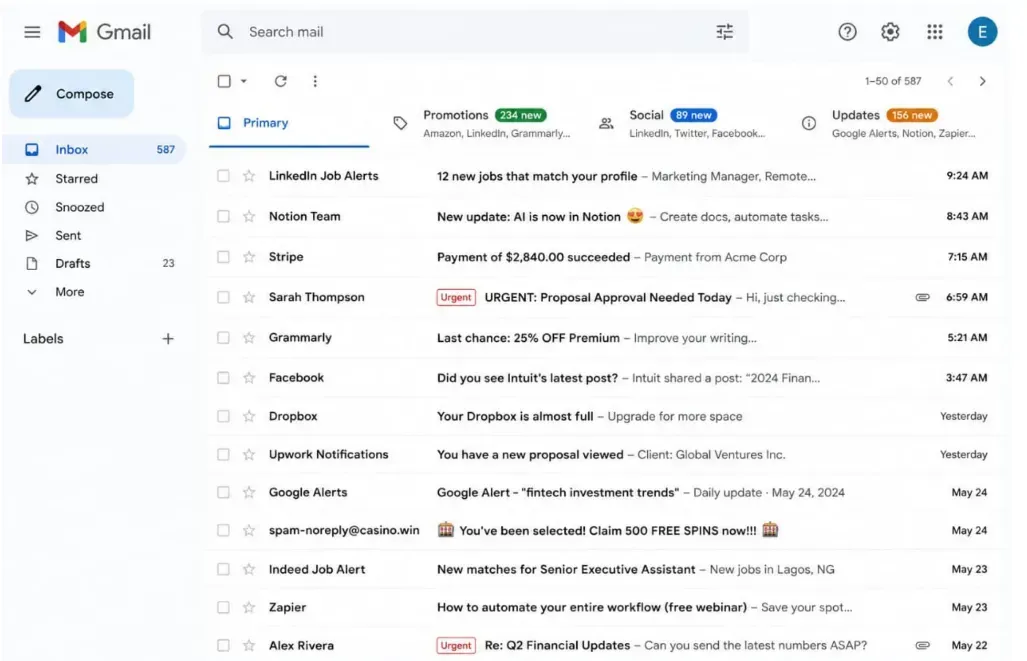The width and height of the screenshot is (1027, 661).
Task: Open the select dropdown arrow beside checkbox
Action: pos(244,81)
